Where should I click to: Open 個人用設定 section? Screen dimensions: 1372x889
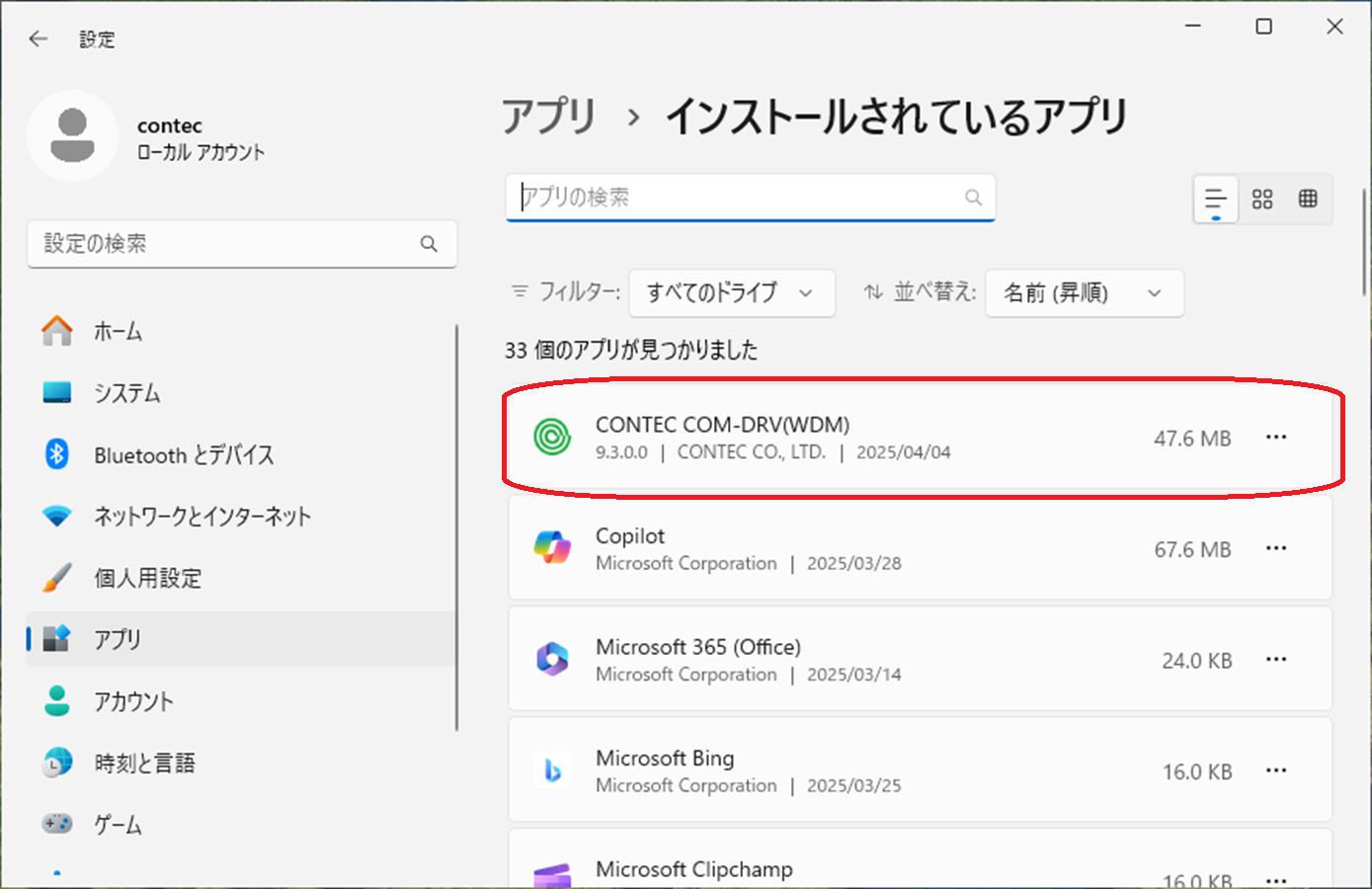pos(241,577)
